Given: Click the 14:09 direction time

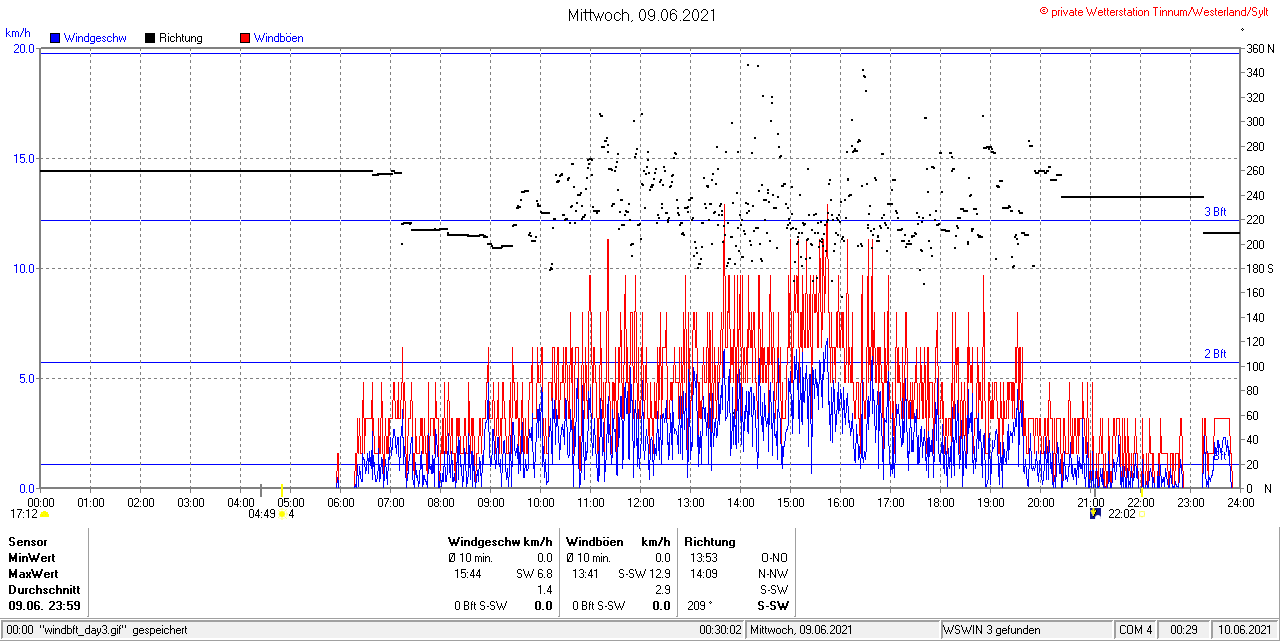Looking at the screenshot, I should tap(704, 574).
